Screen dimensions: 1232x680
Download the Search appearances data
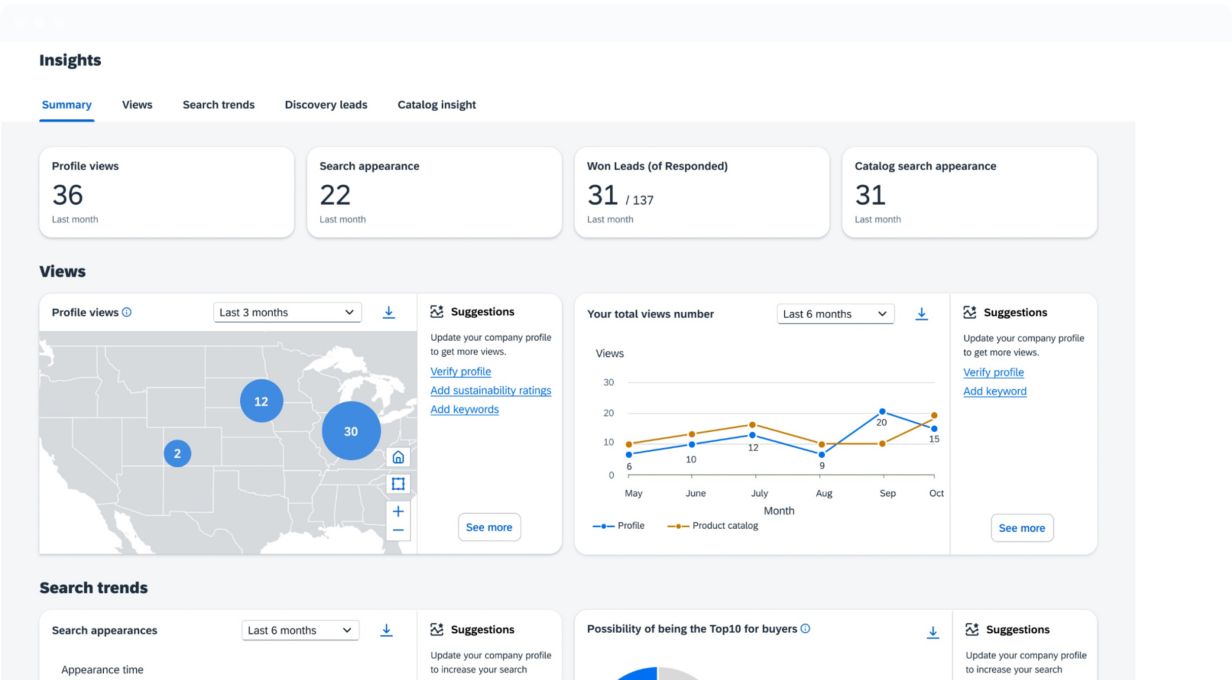[387, 630]
